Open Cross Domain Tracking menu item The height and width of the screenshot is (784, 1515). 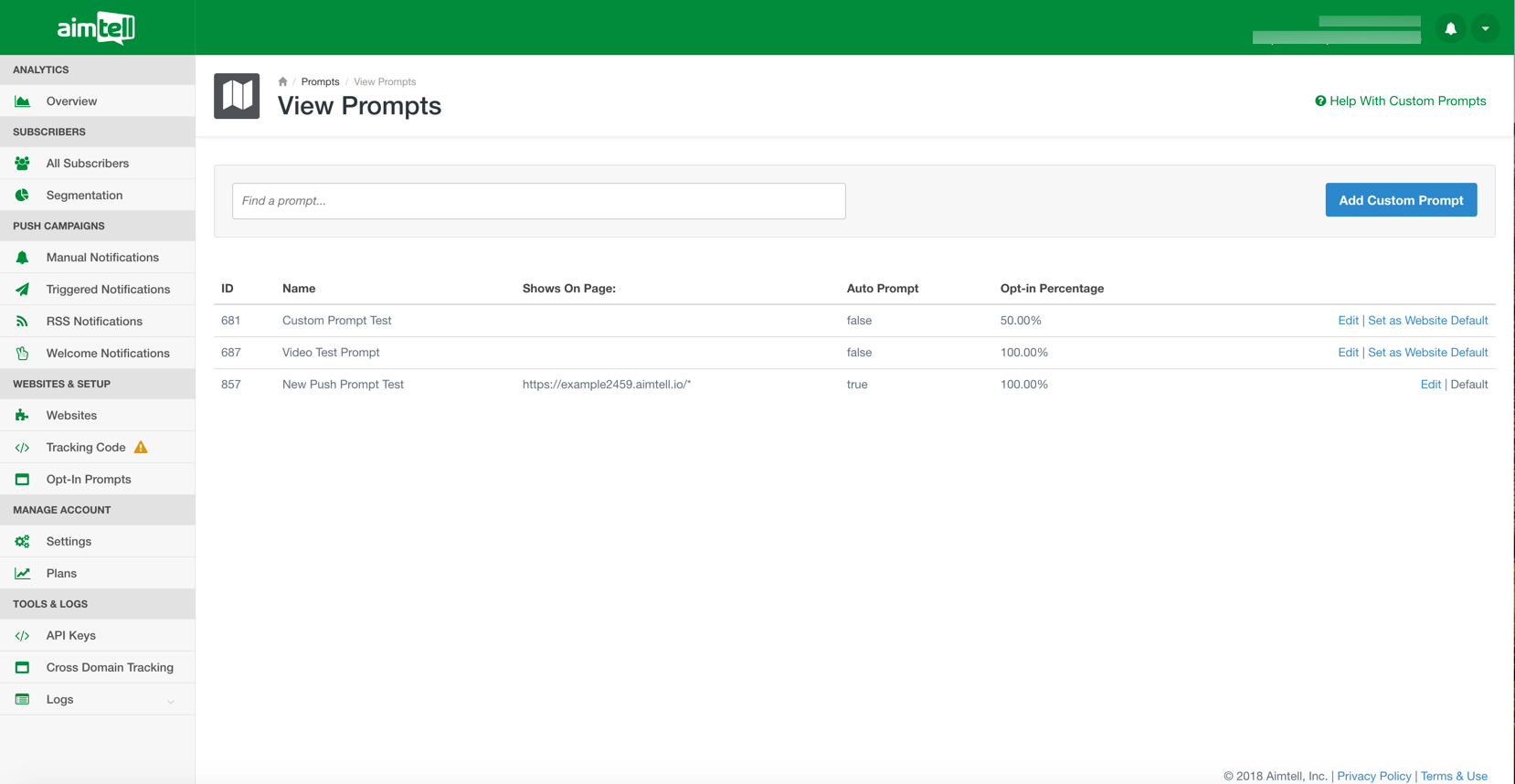click(110, 668)
